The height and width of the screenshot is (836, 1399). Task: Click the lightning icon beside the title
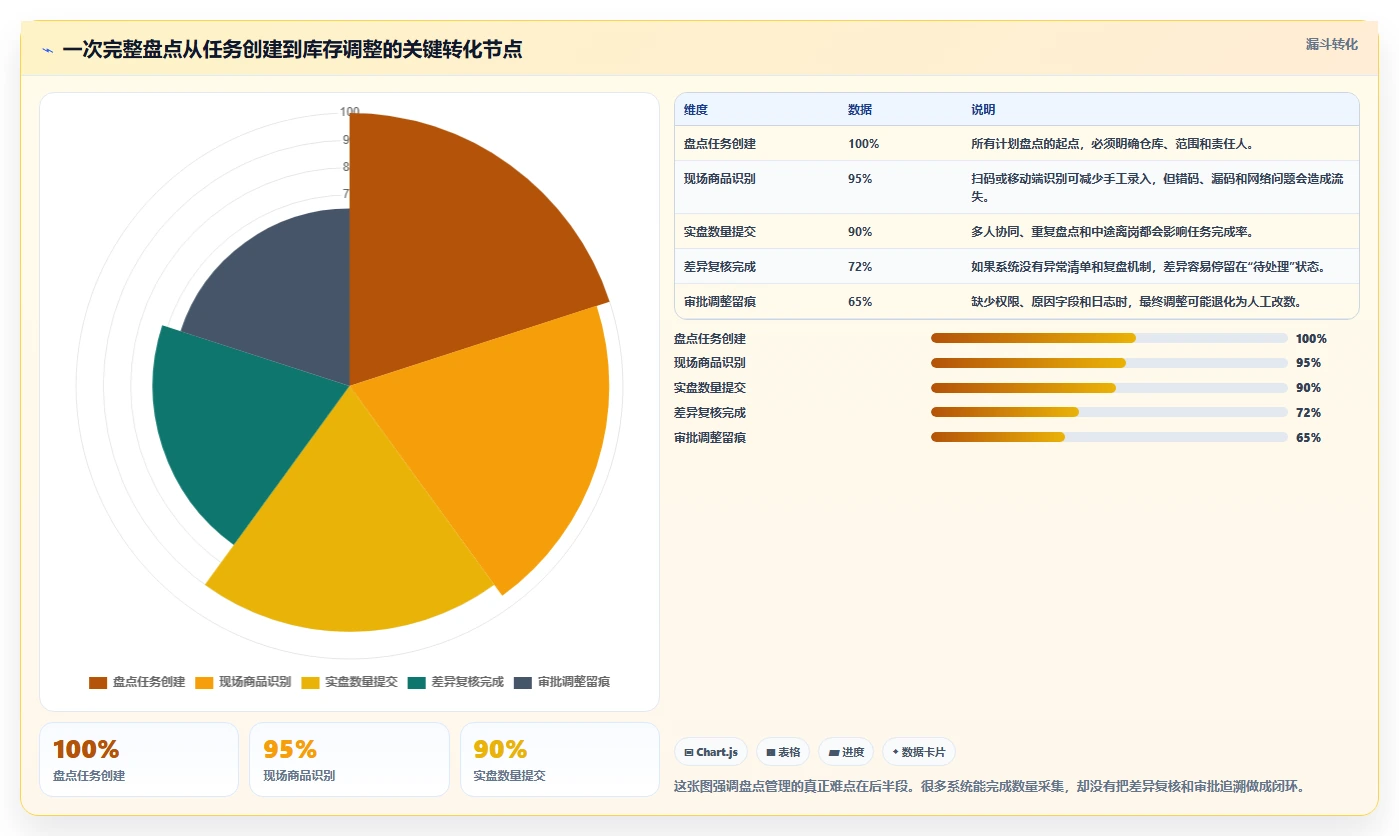[x=48, y=50]
